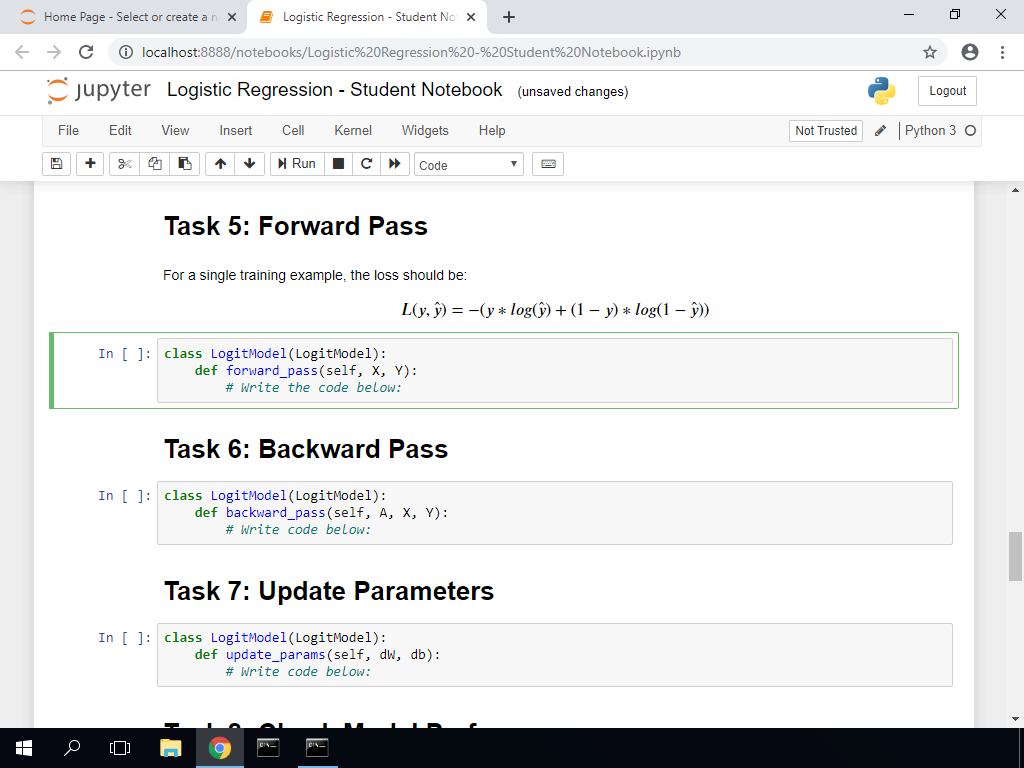Screen dimensions: 1024x768
Task: Click the Task 6: Backward Pass heading
Action: [x=306, y=449]
